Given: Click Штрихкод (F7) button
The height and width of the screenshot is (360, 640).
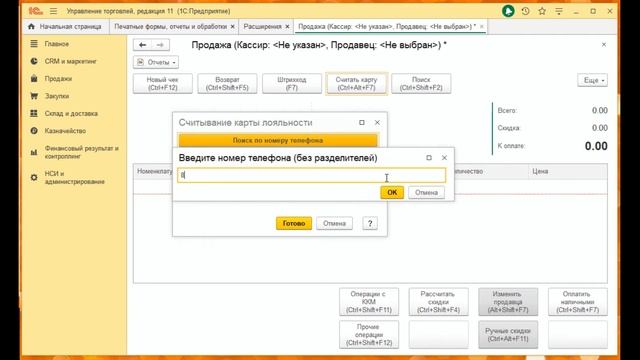Looking at the screenshot, I should (291, 84).
